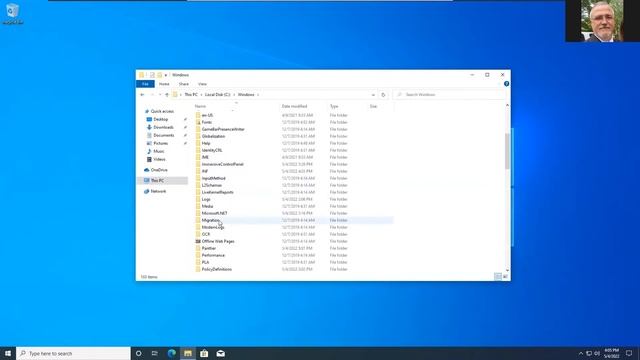Select Desktop in the navigation pane

click(160, 120)
